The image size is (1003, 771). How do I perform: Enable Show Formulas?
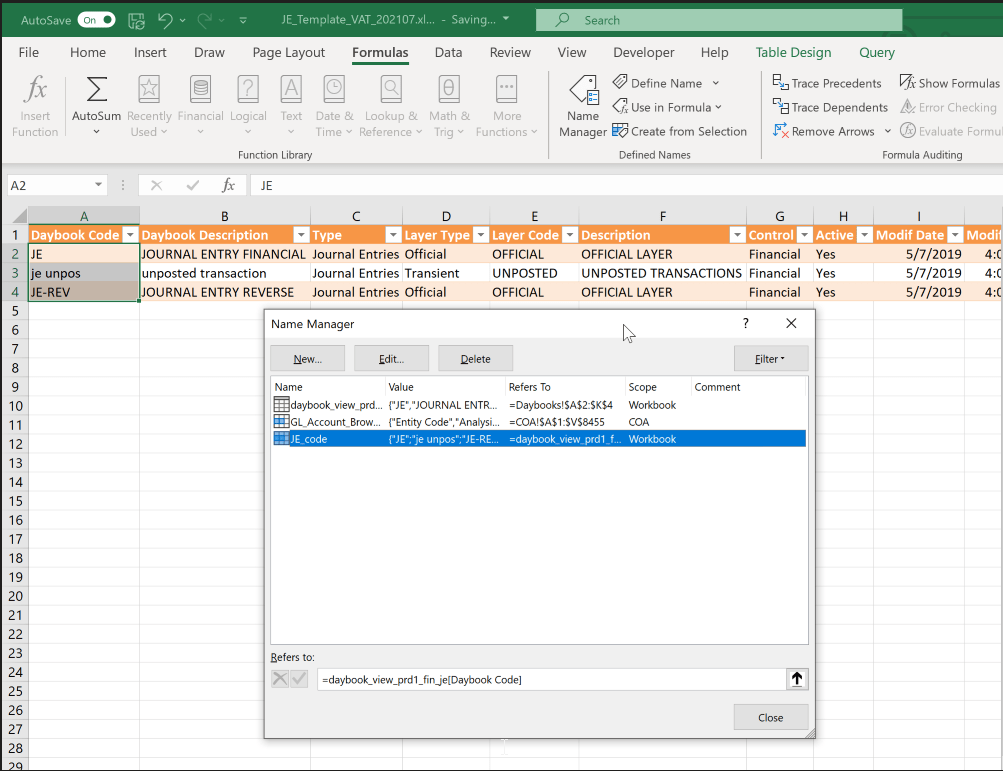pos(948,82)
